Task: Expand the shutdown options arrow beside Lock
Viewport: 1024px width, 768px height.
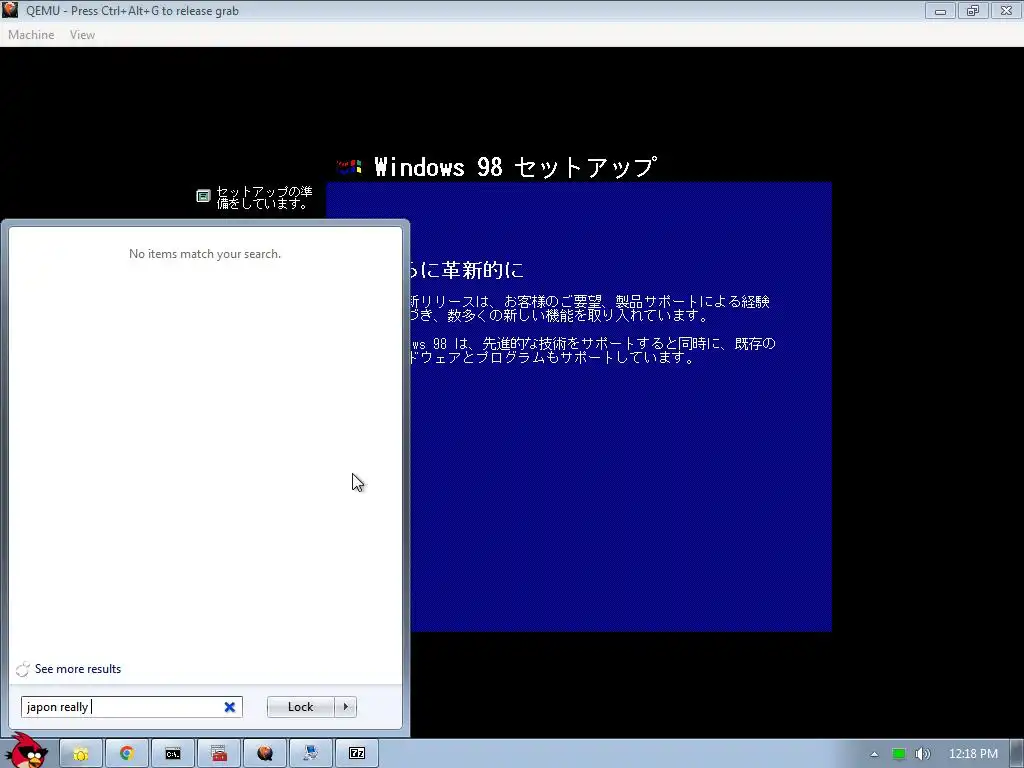Action: point(345,707)
